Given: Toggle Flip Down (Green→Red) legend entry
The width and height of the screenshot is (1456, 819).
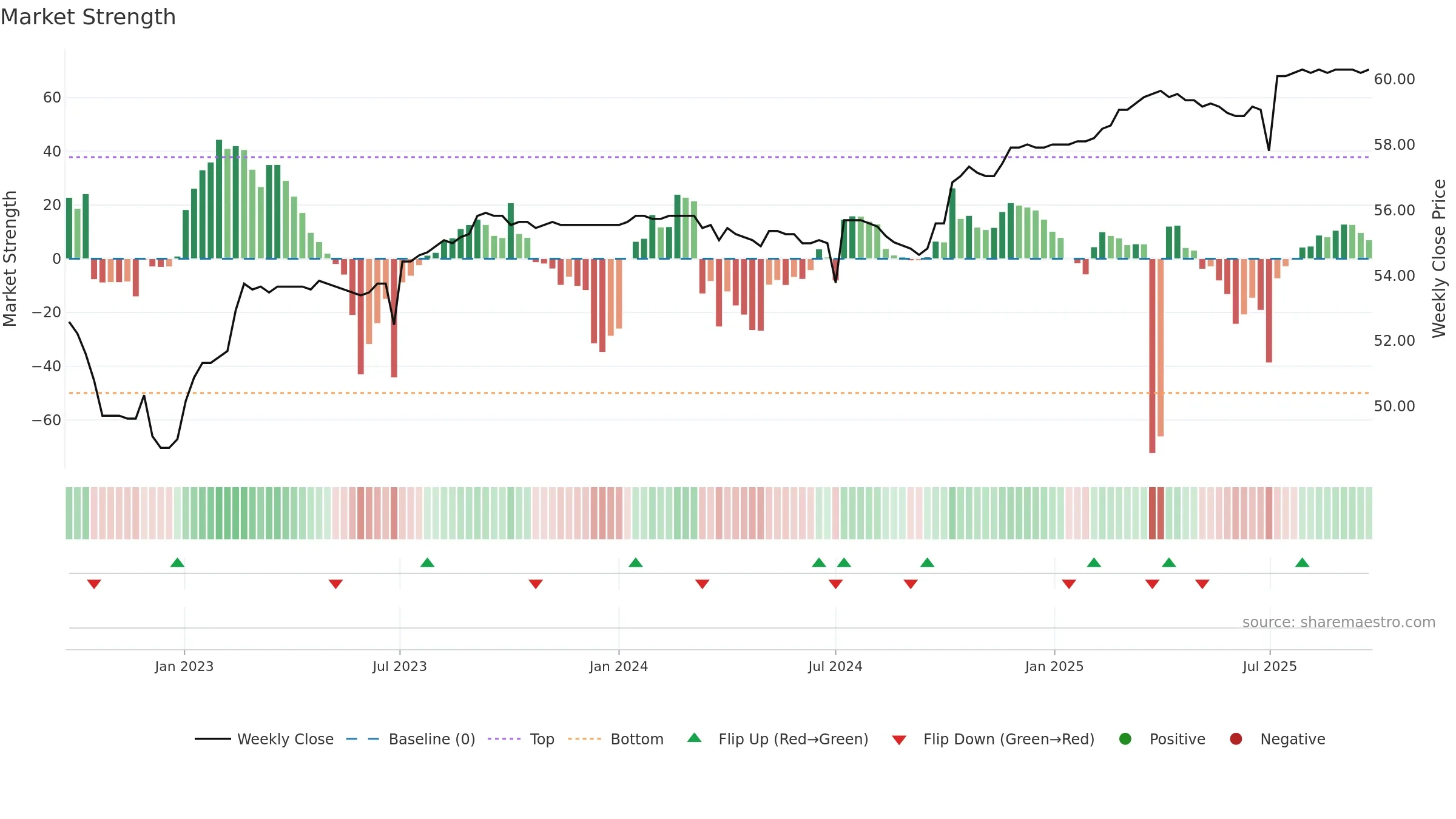Looking at the screenshot, I should tap(993, 739).
